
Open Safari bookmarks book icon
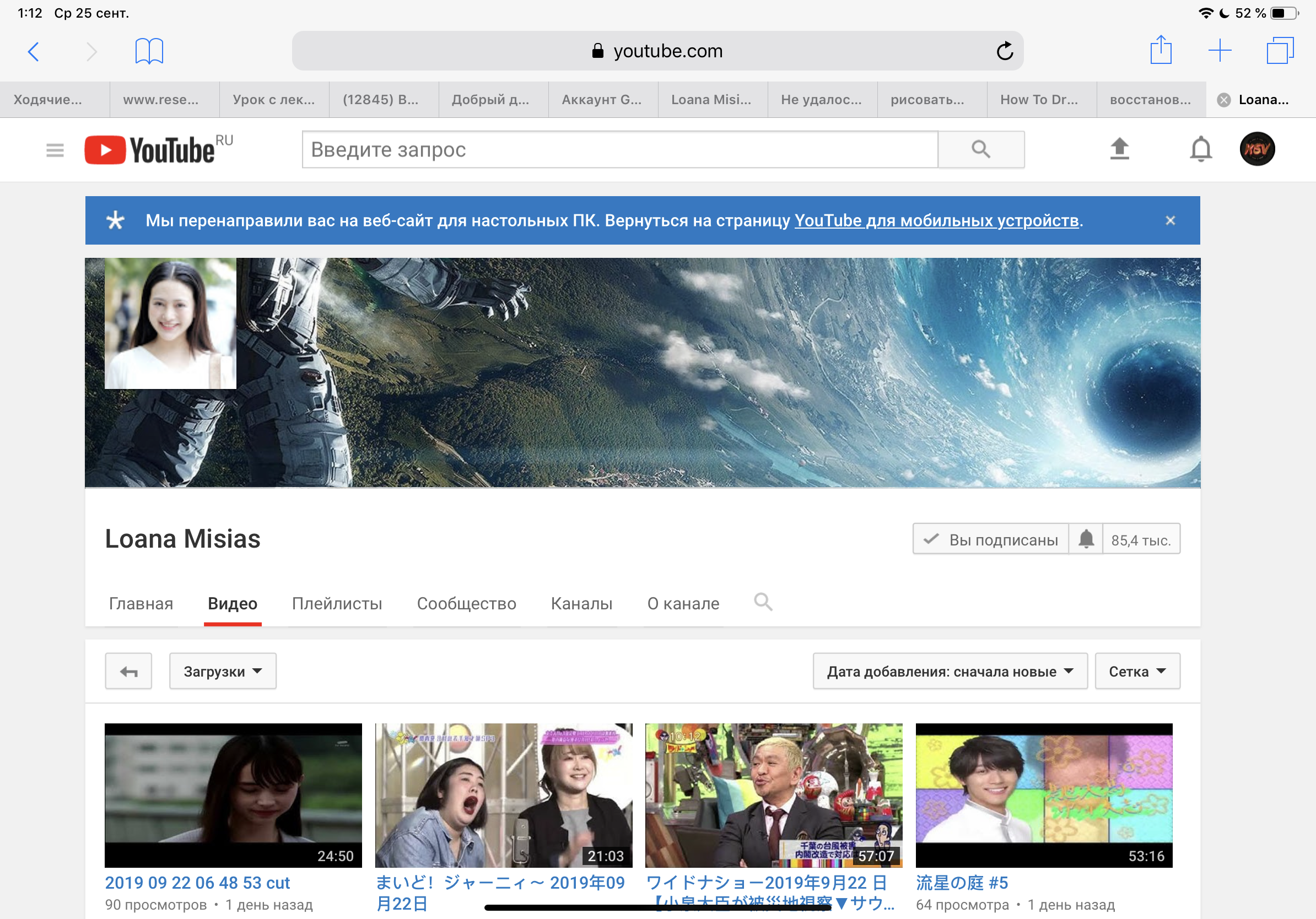point(149,51)
